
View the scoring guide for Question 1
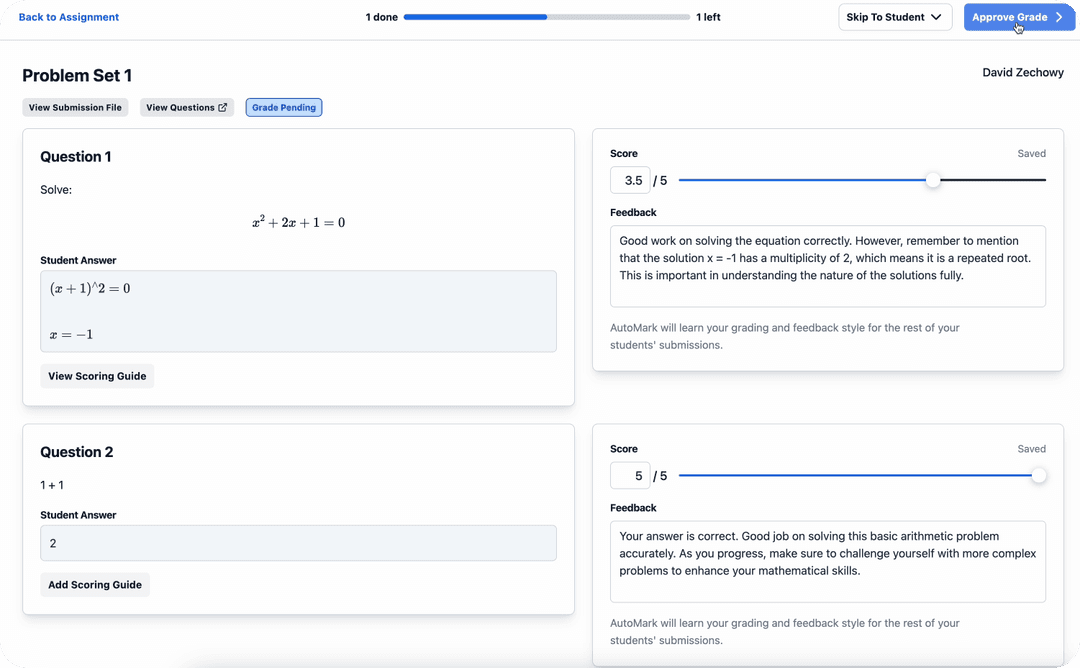coord(97,376)
